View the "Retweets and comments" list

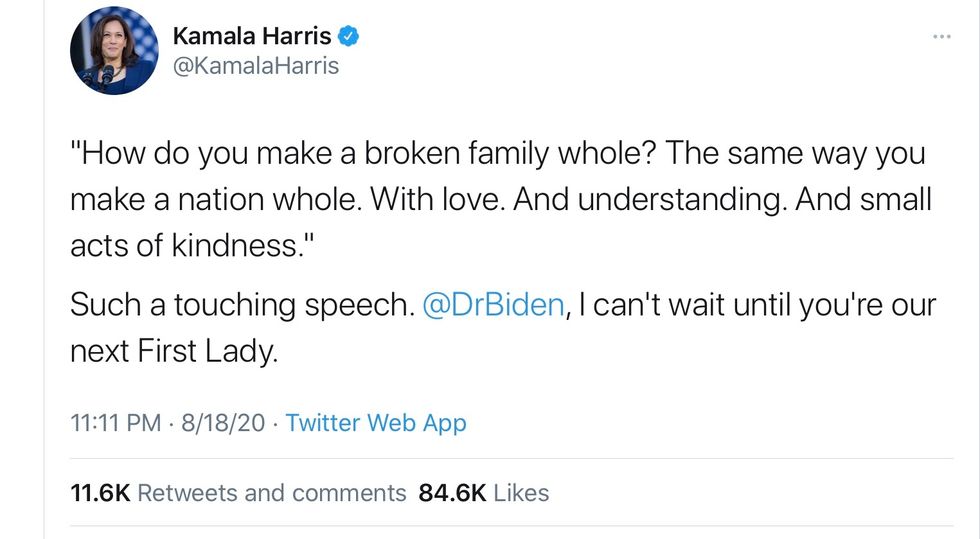(271, 493)
